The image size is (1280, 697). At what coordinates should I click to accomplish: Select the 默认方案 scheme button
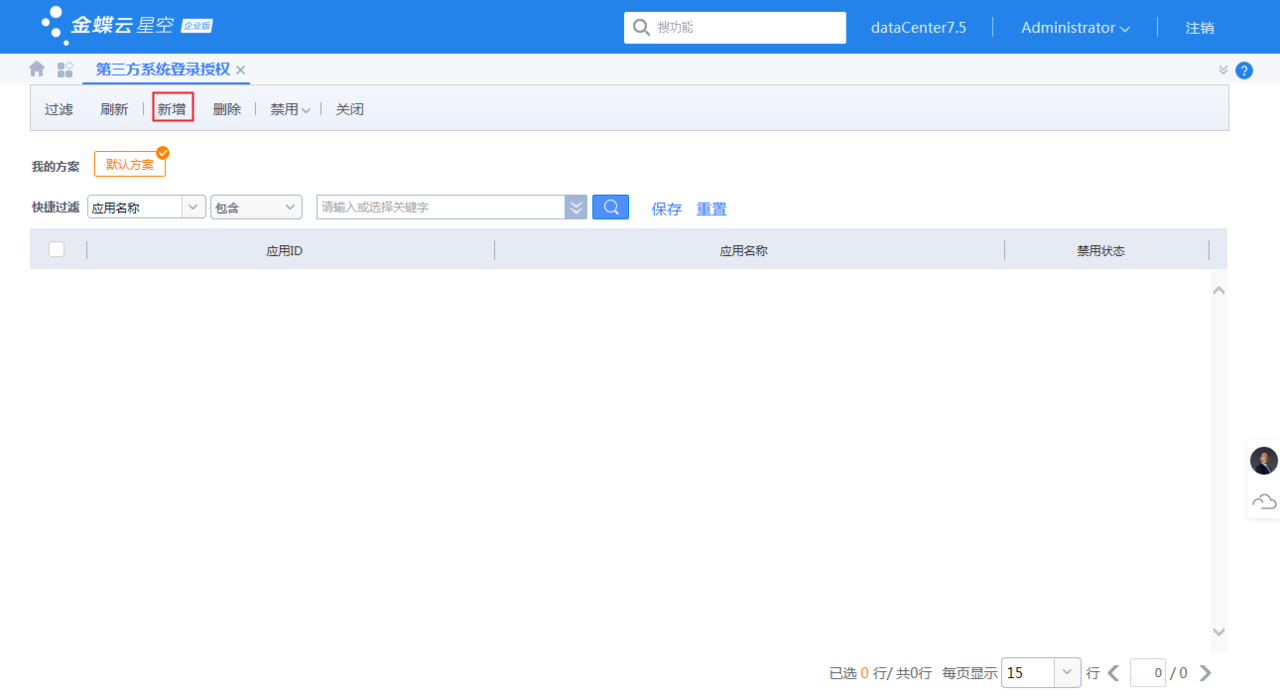click(x=130, y=164)
